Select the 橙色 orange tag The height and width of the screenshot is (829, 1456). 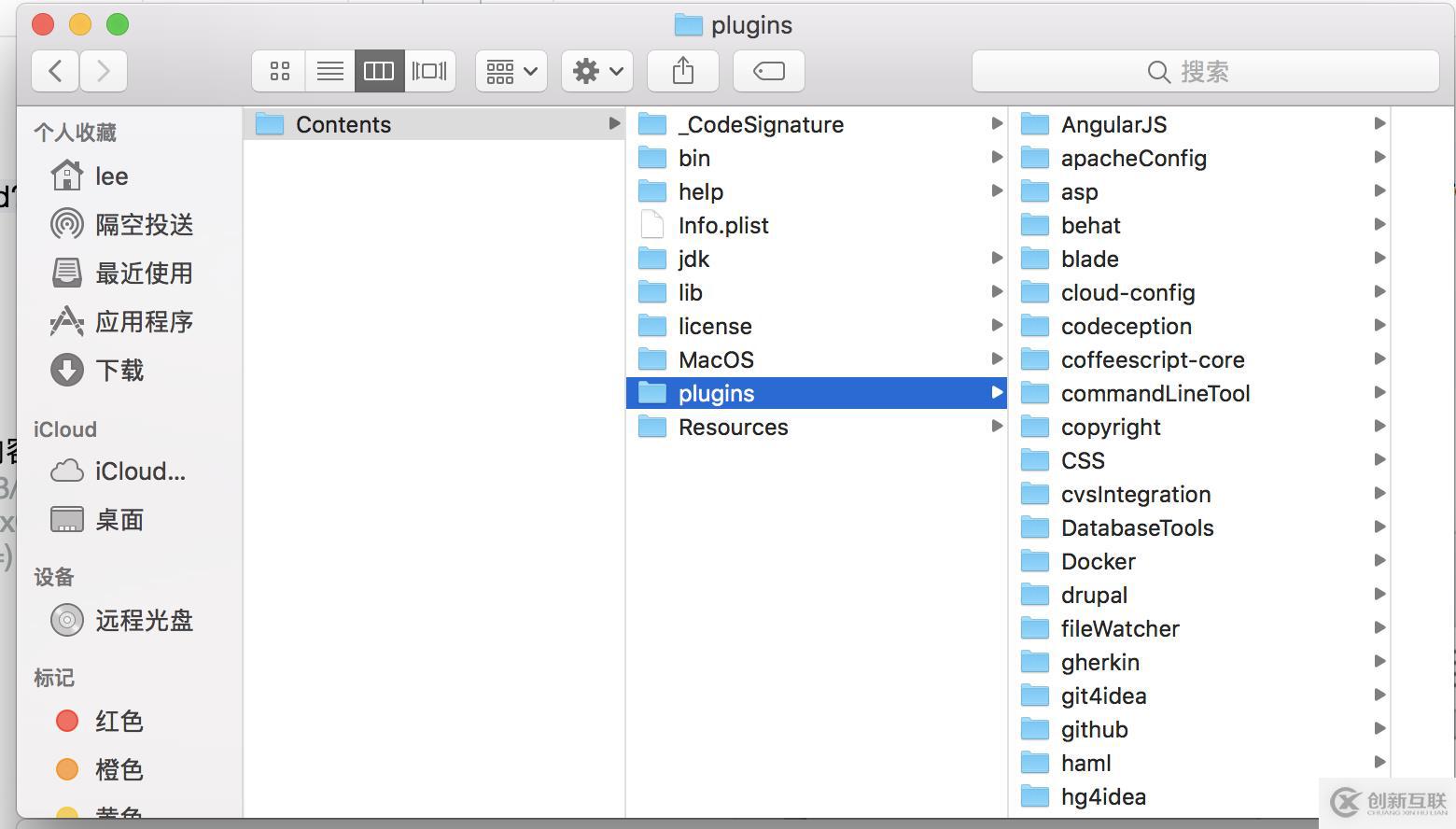click(129, 769)
